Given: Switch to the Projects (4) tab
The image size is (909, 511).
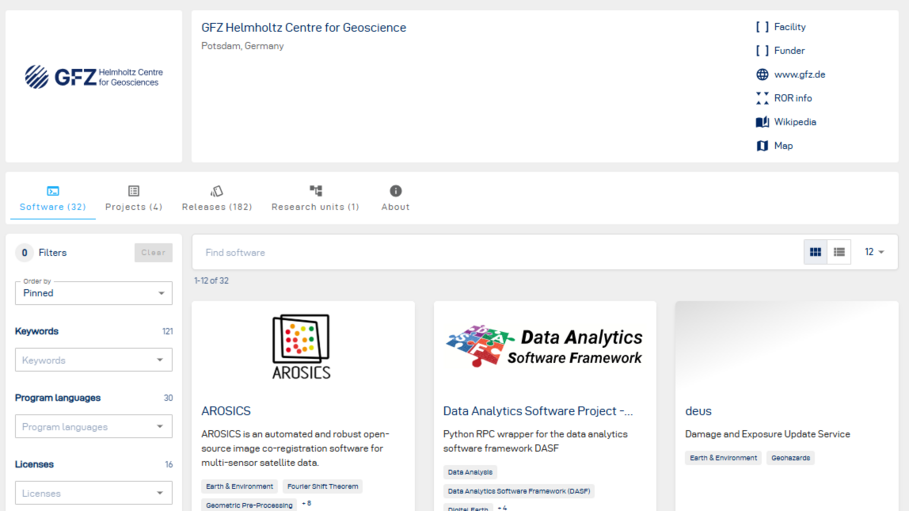Looking at the screenshot, I should click(x=134, y=199).
